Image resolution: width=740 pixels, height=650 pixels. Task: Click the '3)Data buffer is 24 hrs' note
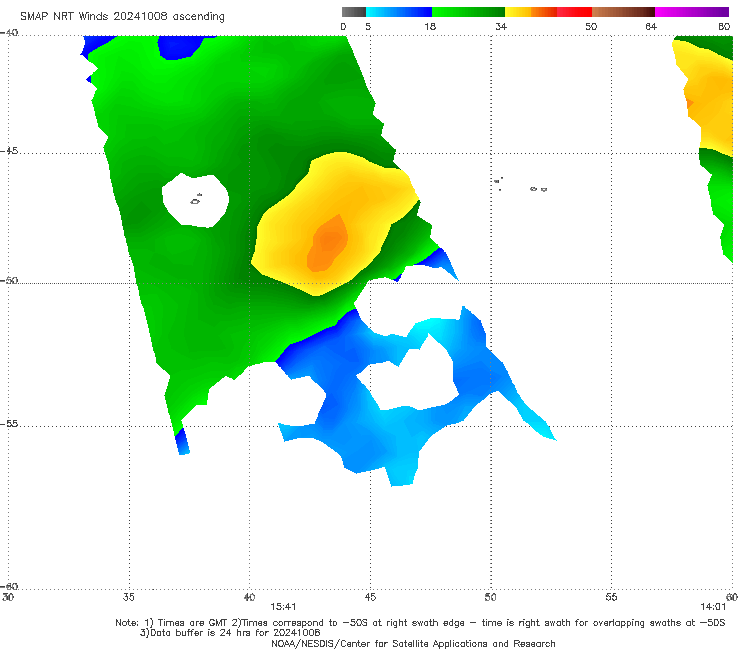(x=230, y=633)
